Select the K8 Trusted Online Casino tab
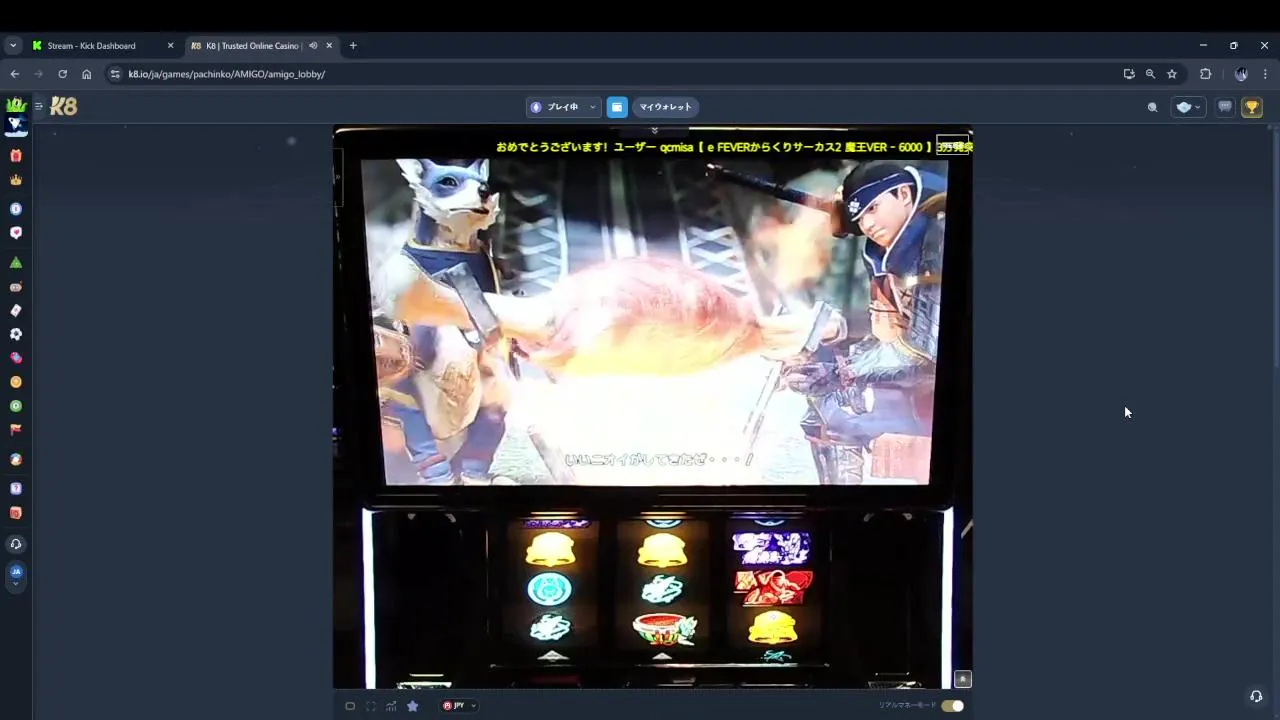1280x720 pixels. [x=253, y=46]
